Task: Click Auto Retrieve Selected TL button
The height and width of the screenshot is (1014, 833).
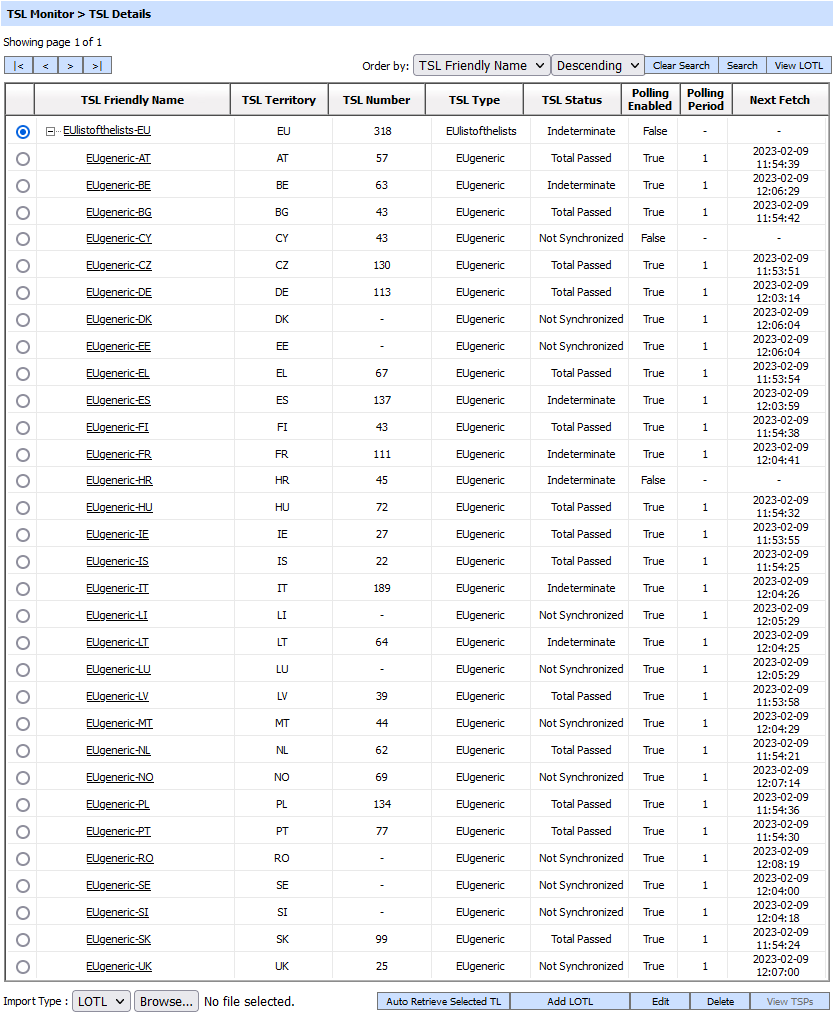Action: pyautogui.click(x=443, y=1001)
